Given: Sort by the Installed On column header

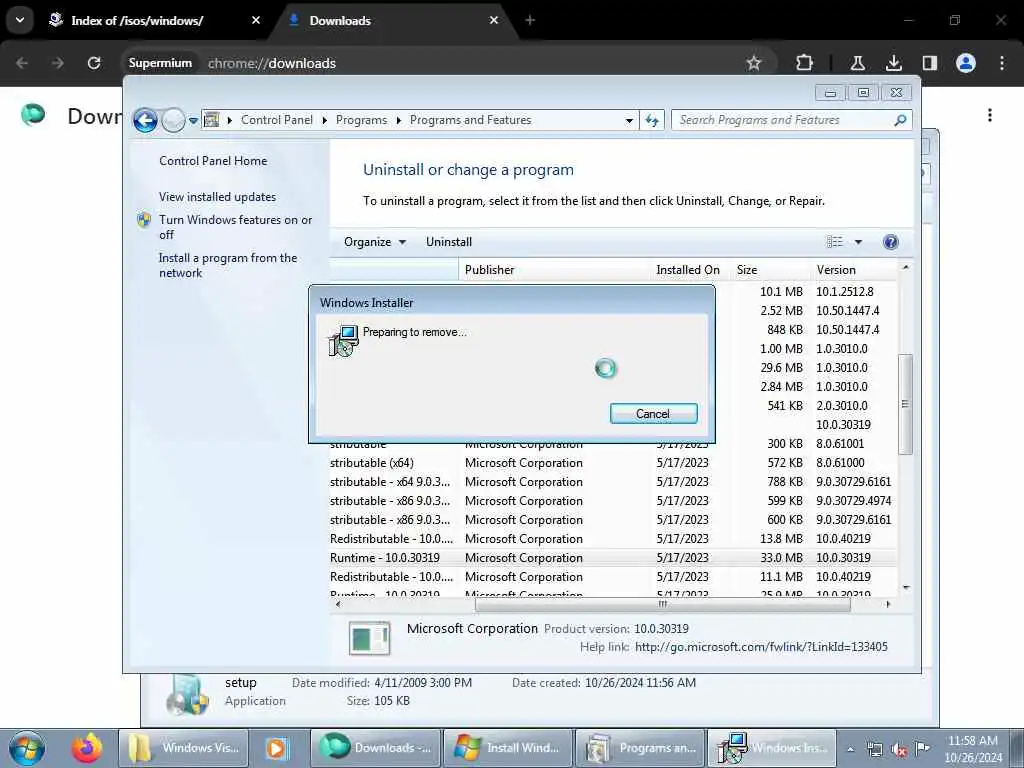Looking at the screenshot, I should click(691, 270).
